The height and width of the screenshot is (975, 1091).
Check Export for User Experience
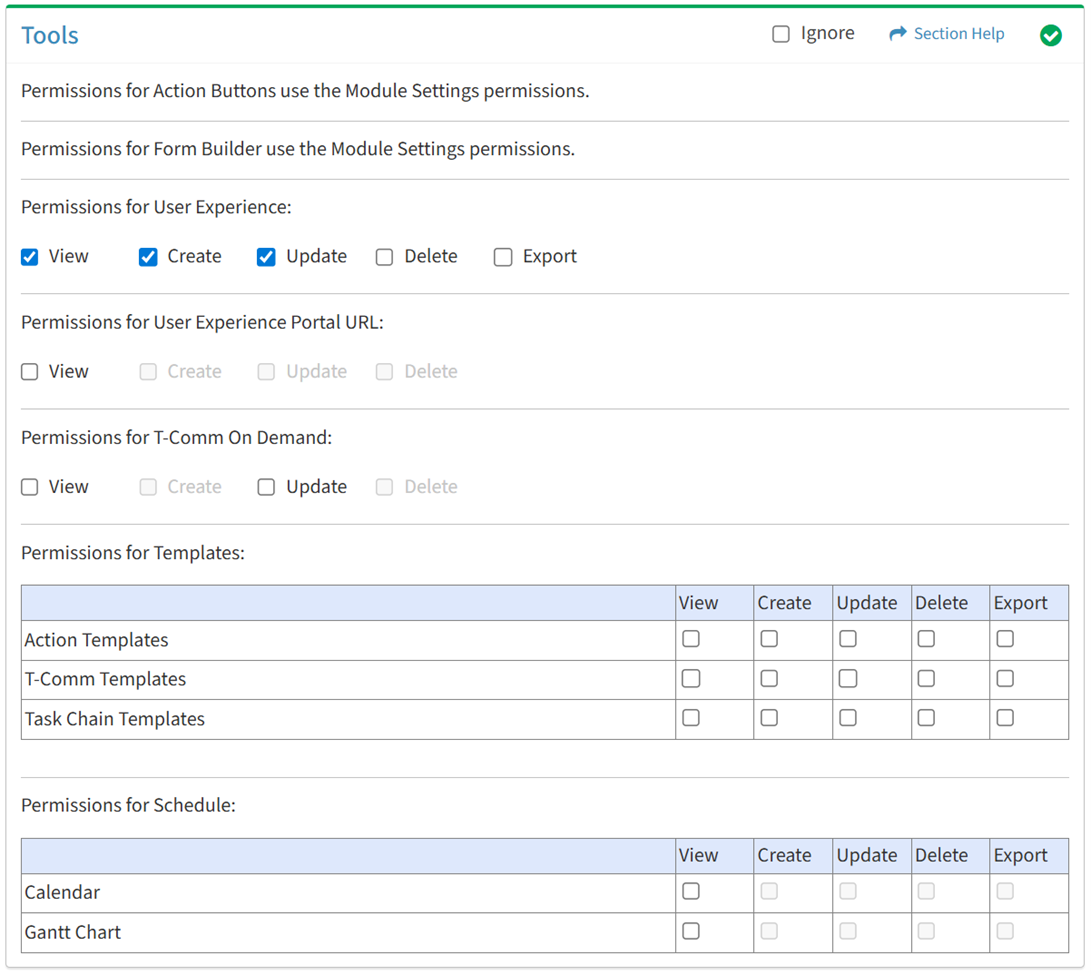(503, 257)
